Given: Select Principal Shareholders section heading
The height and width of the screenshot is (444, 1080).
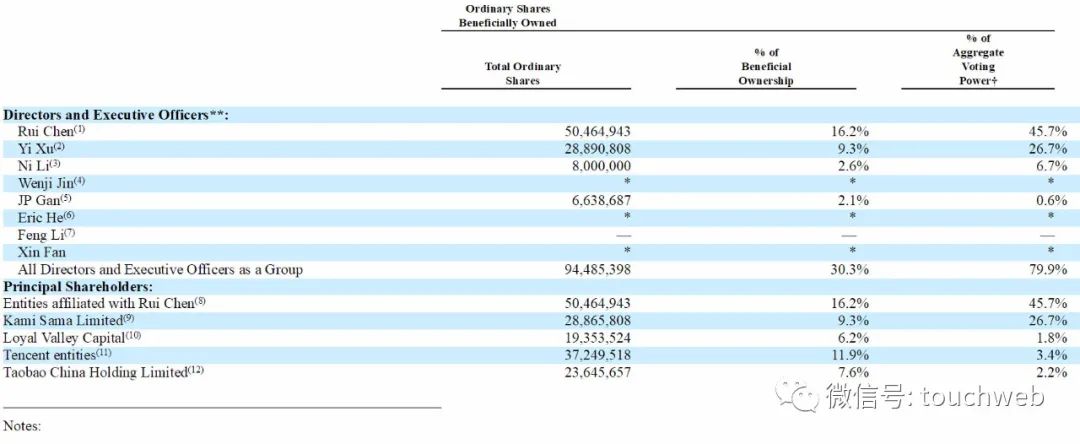Looking at the screenshot, I should 78,286.
